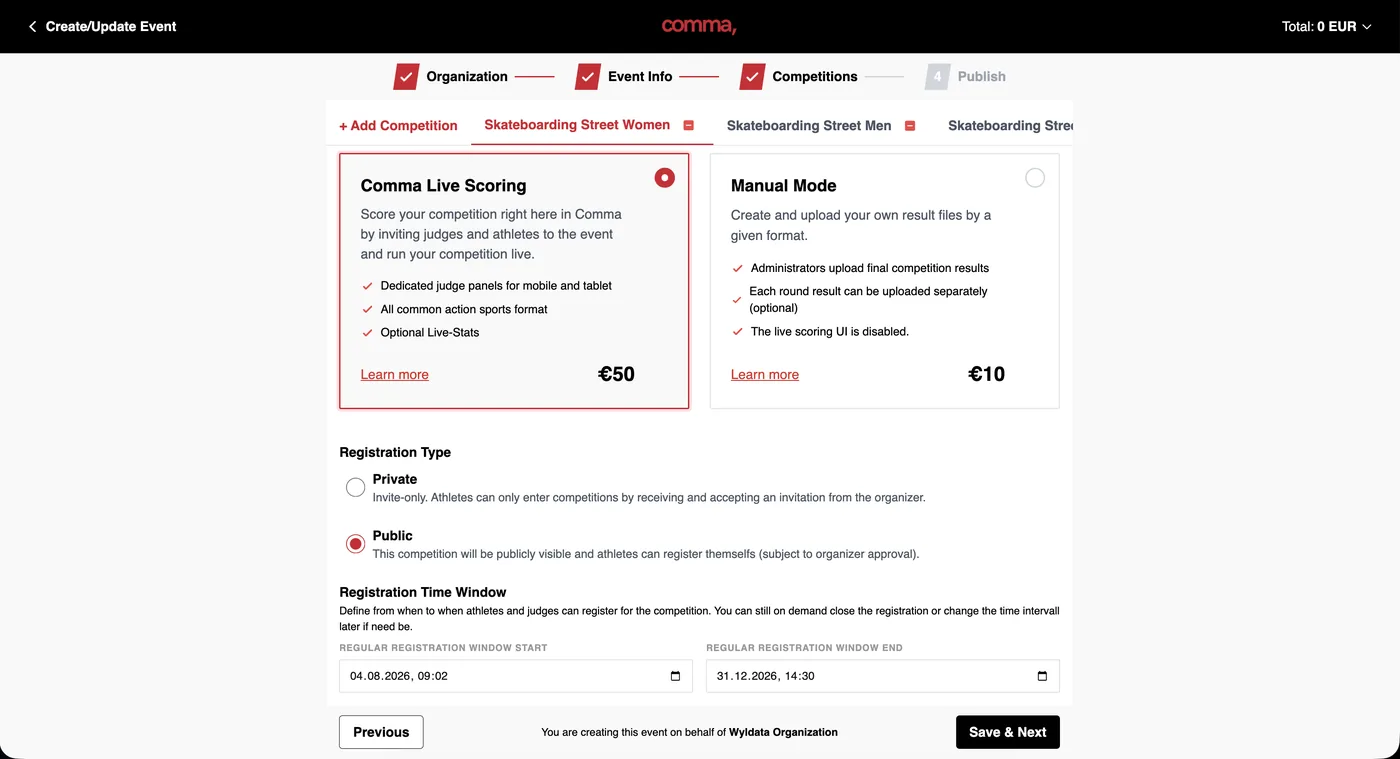Click the Comma logo in header
This screenshot has height=759, width=1400.
click(699, 26)
